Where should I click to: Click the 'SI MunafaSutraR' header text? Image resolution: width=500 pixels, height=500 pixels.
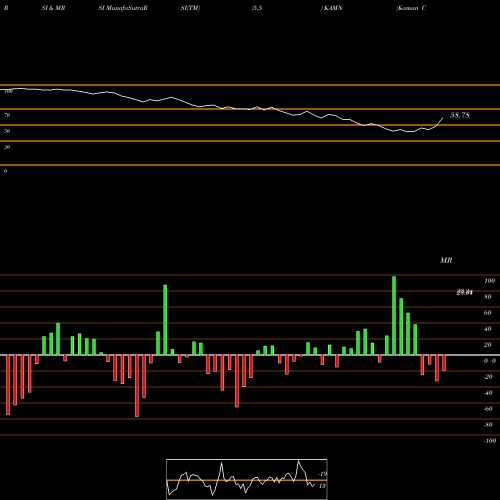pyautogui.click(x=123, y=8)
